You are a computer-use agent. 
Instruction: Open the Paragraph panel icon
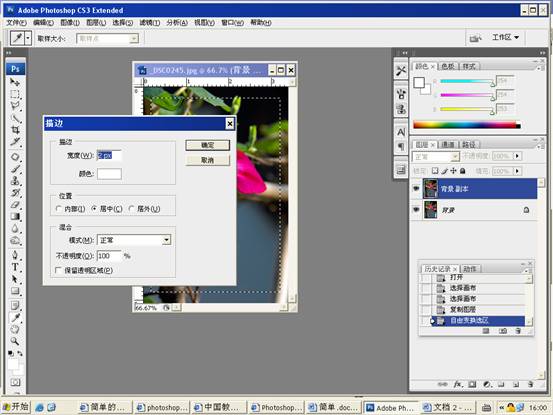(401, 146)
